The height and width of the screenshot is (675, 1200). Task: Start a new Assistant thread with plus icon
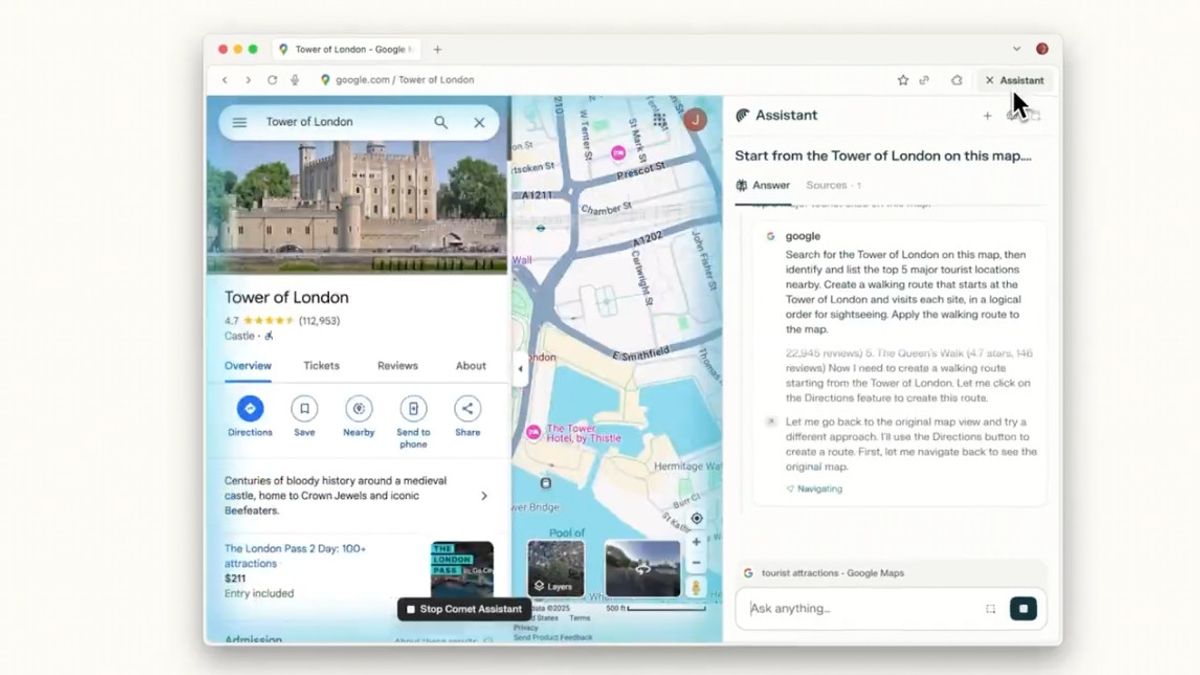click(x=987, y=116)
